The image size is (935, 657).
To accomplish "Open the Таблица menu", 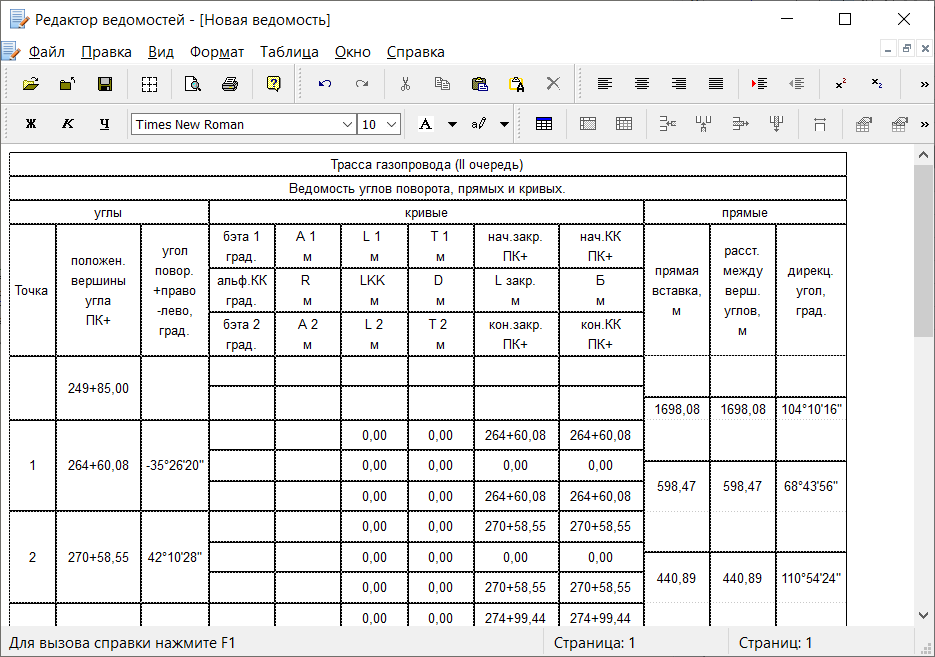I will (289, 52).
